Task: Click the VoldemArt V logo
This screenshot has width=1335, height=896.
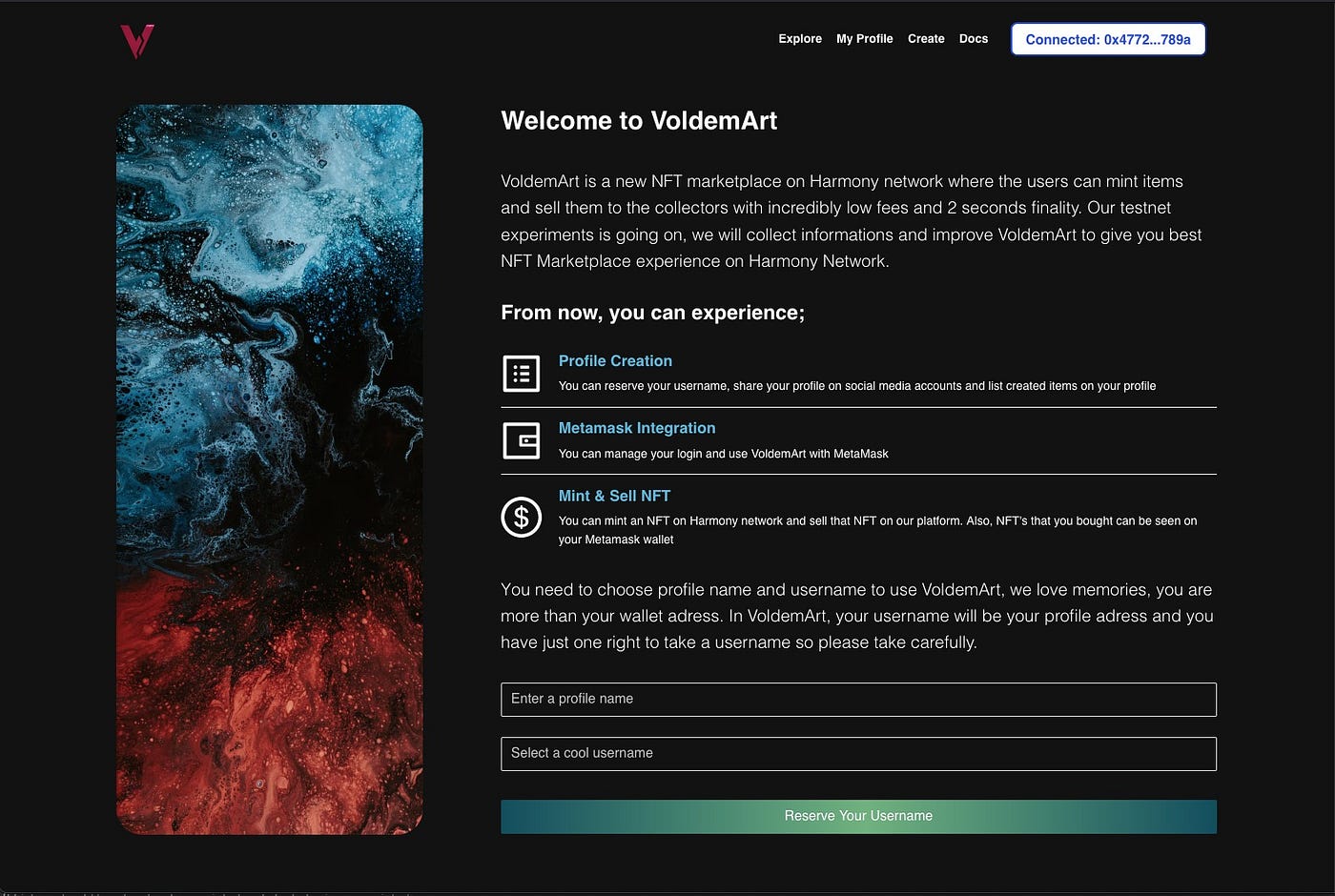Action: pyautogui.click(x=137, y=41)
